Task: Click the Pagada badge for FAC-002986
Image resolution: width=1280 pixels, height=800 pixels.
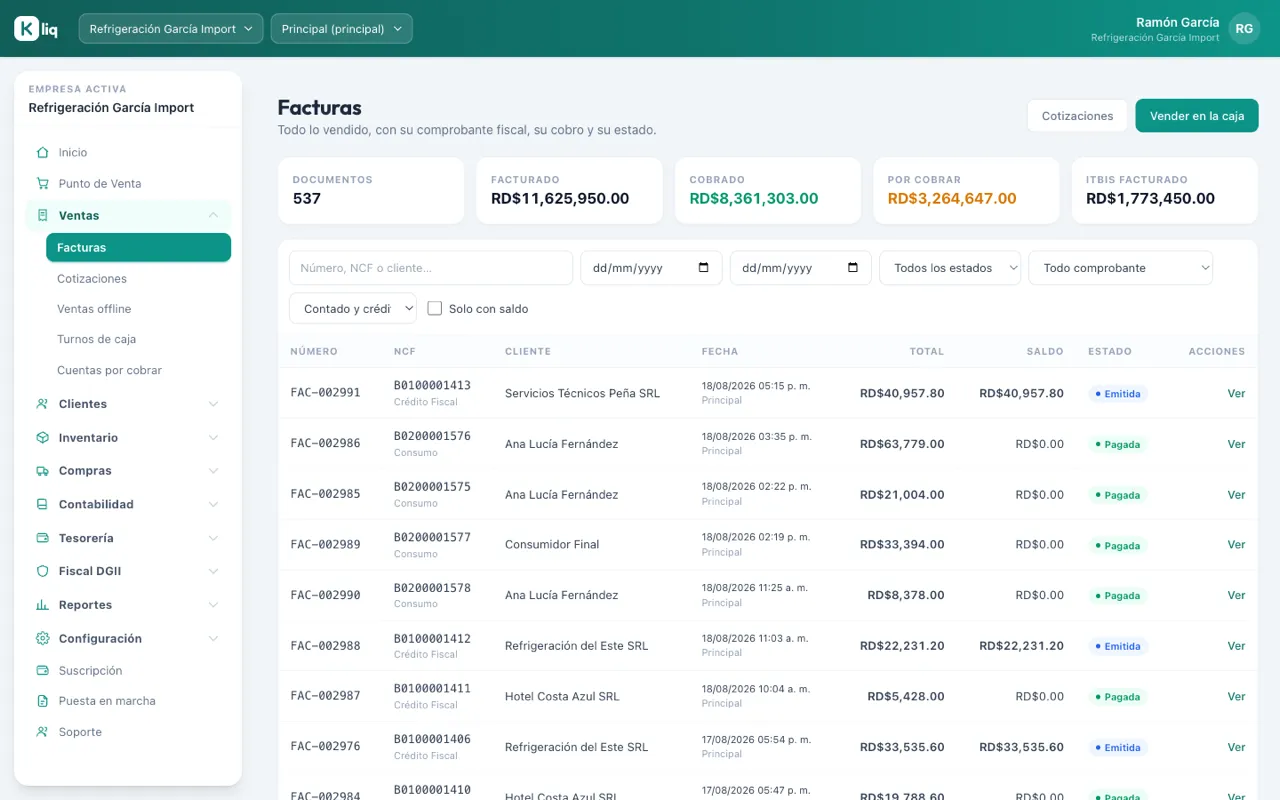Action: point(1117,445)
